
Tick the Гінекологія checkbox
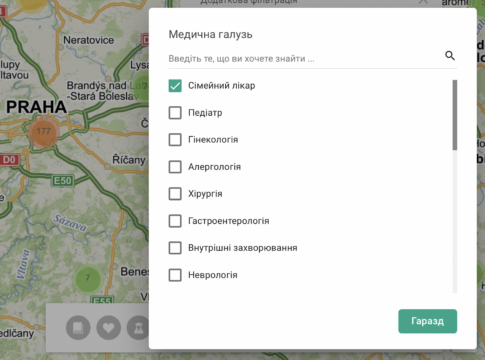click(175, 140)
